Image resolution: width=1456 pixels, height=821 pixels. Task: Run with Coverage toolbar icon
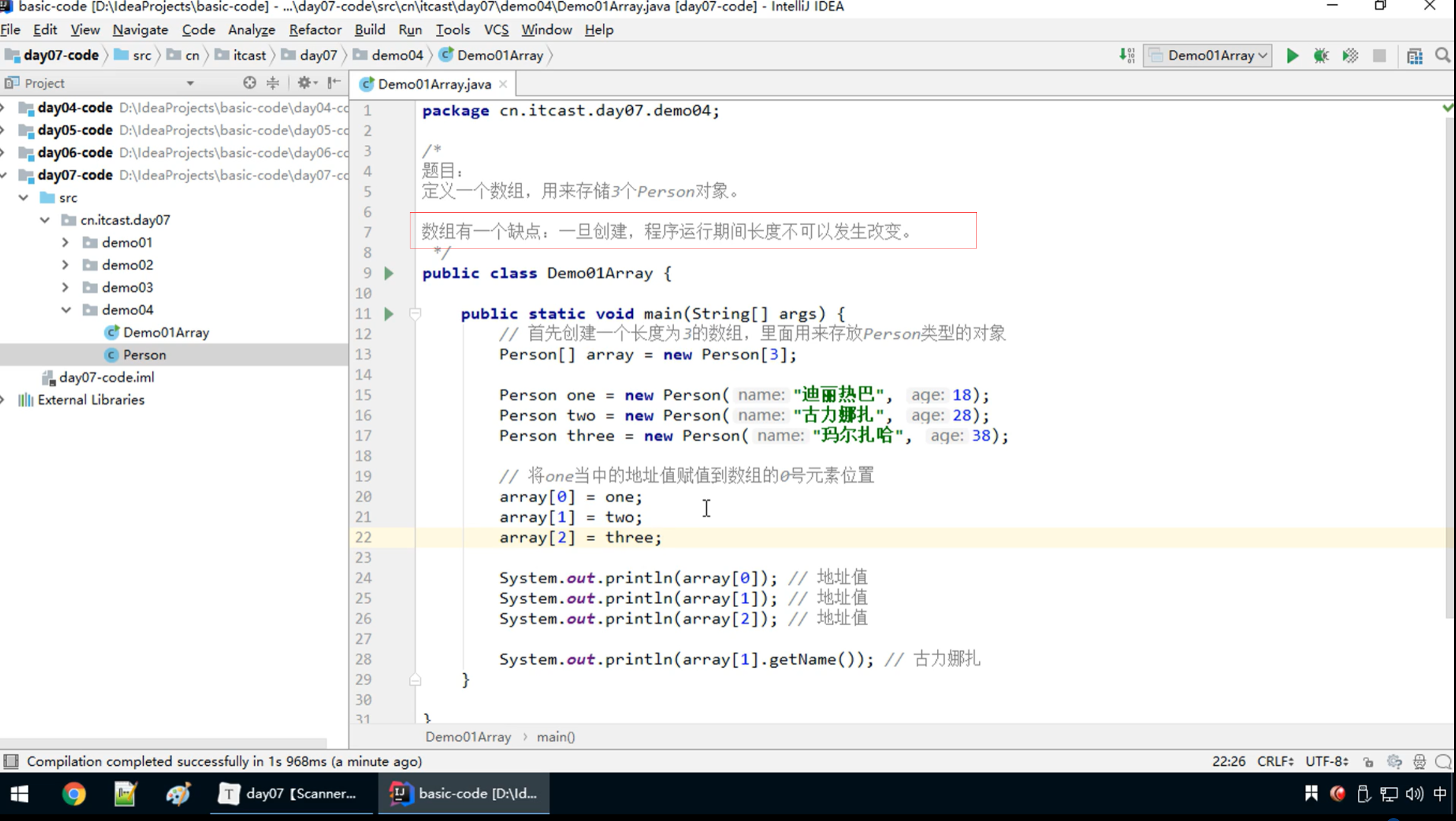[x=1350, y=56]
